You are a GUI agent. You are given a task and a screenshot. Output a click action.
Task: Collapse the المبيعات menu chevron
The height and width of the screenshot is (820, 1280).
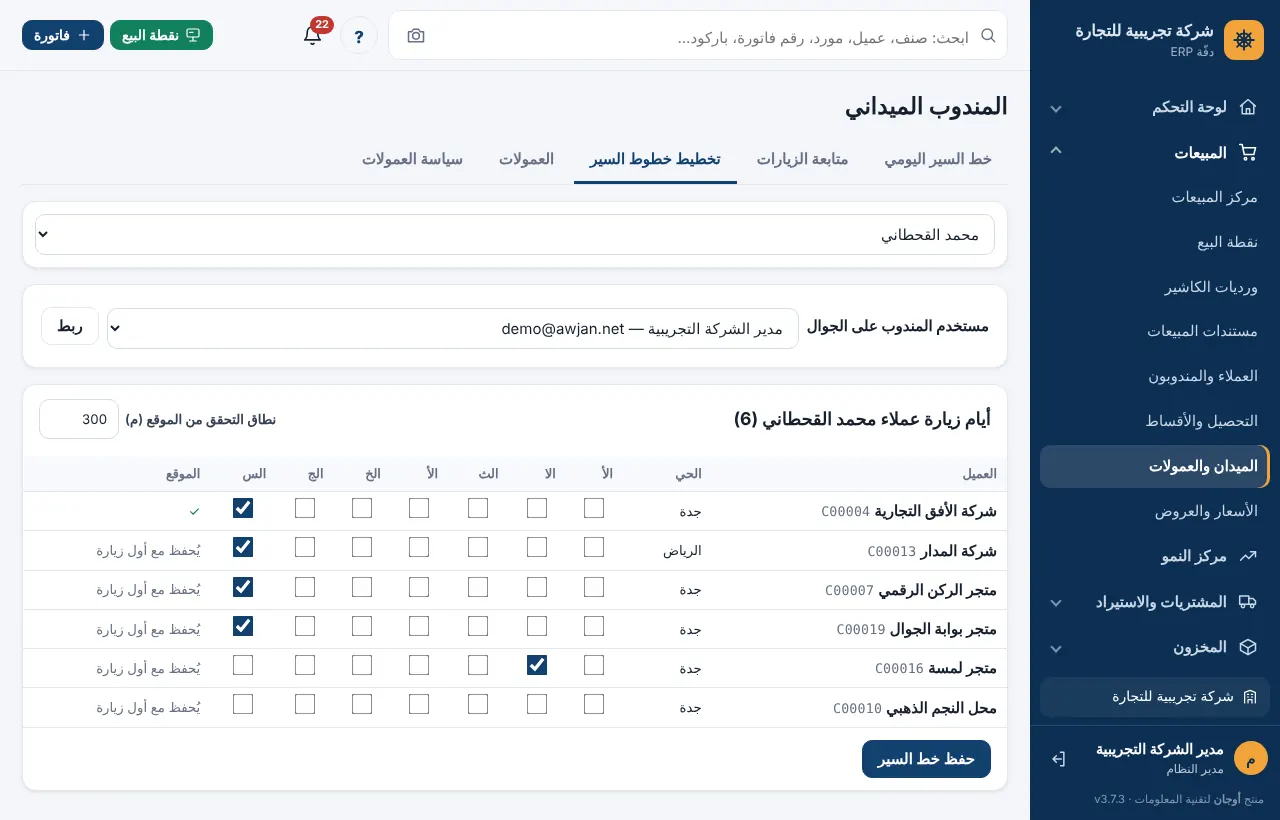tap(1056, 152)
